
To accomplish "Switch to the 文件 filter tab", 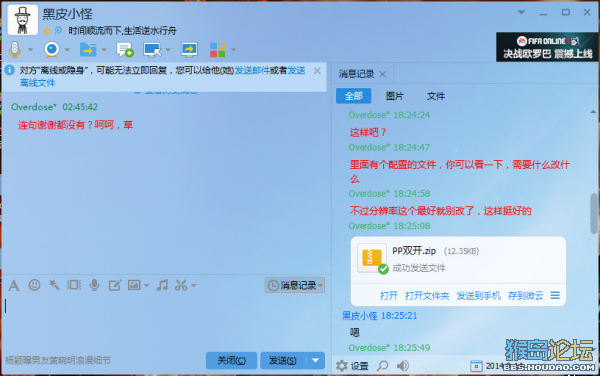I will (x=436, y=96).
